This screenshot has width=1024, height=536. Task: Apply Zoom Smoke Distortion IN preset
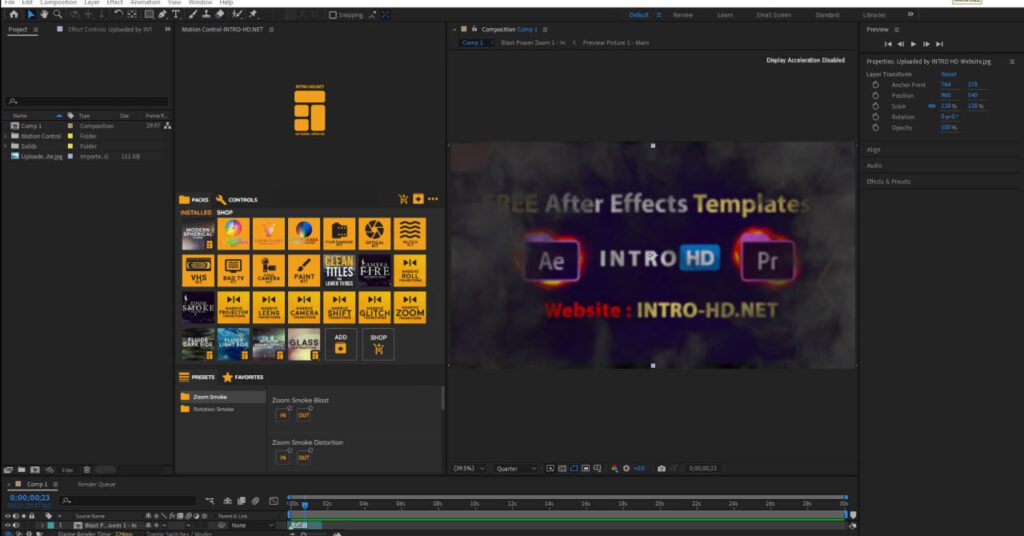[283, 458]
